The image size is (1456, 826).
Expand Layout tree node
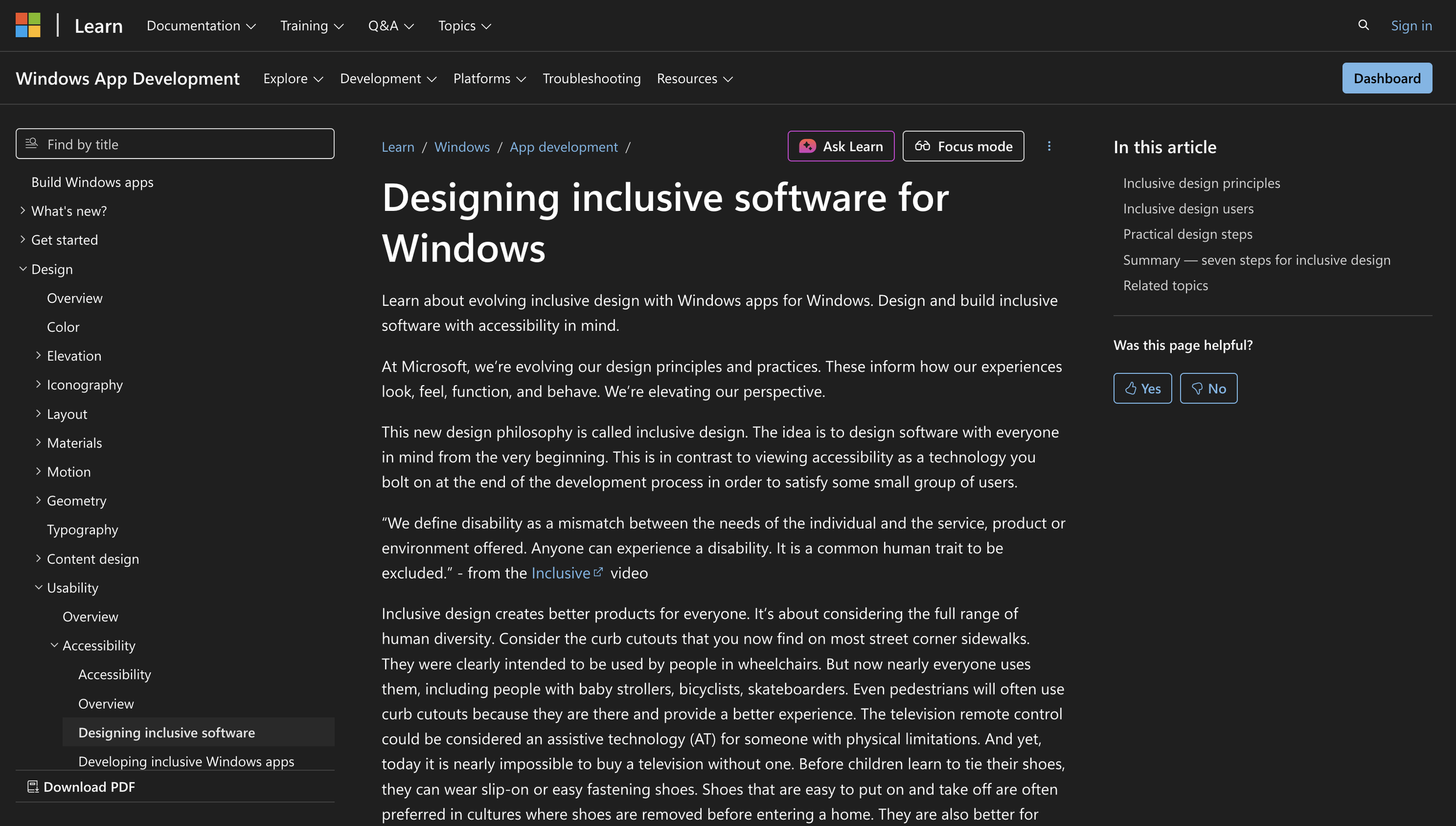[38, 414]
